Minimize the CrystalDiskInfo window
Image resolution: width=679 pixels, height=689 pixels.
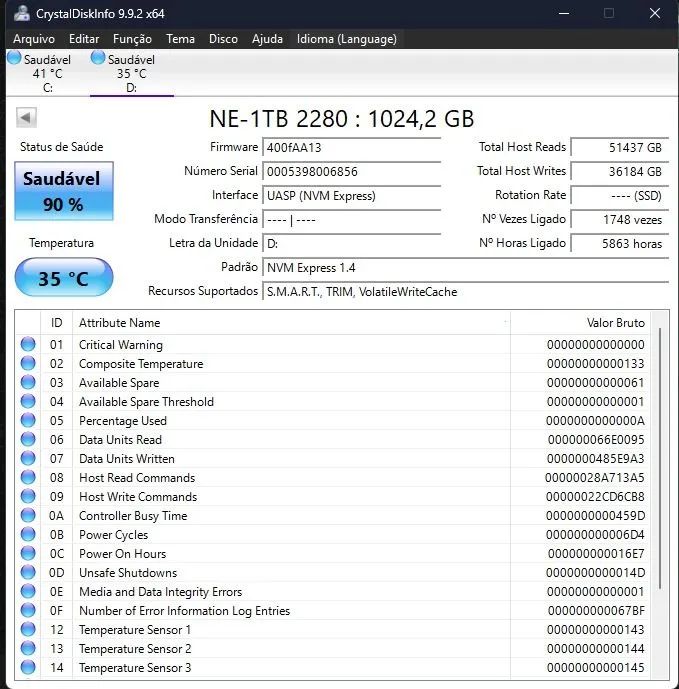tap(564, 13)
